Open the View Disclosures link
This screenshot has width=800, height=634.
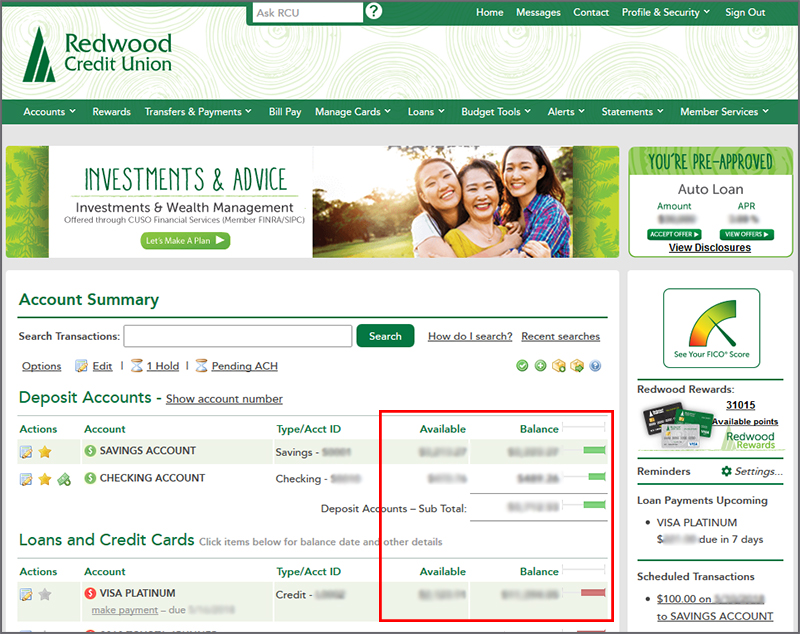click(710, 248)
